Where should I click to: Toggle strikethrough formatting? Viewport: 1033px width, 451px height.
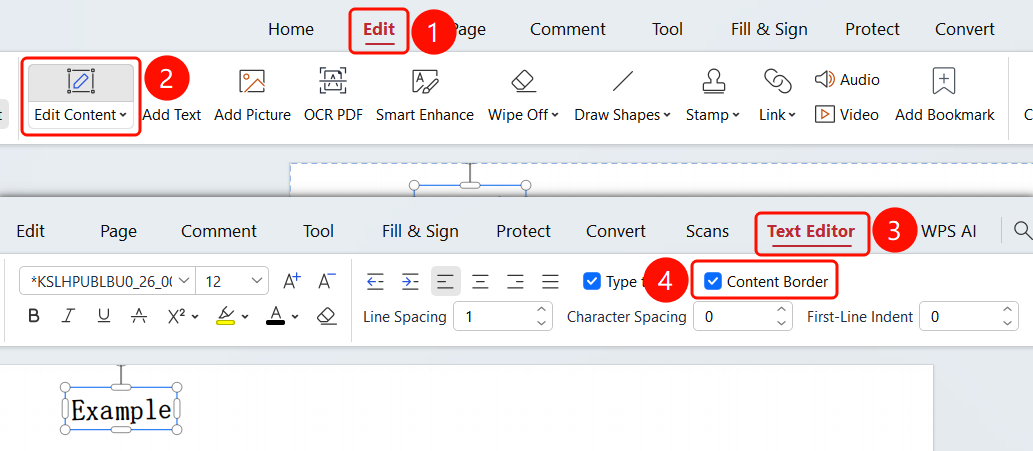138,316
